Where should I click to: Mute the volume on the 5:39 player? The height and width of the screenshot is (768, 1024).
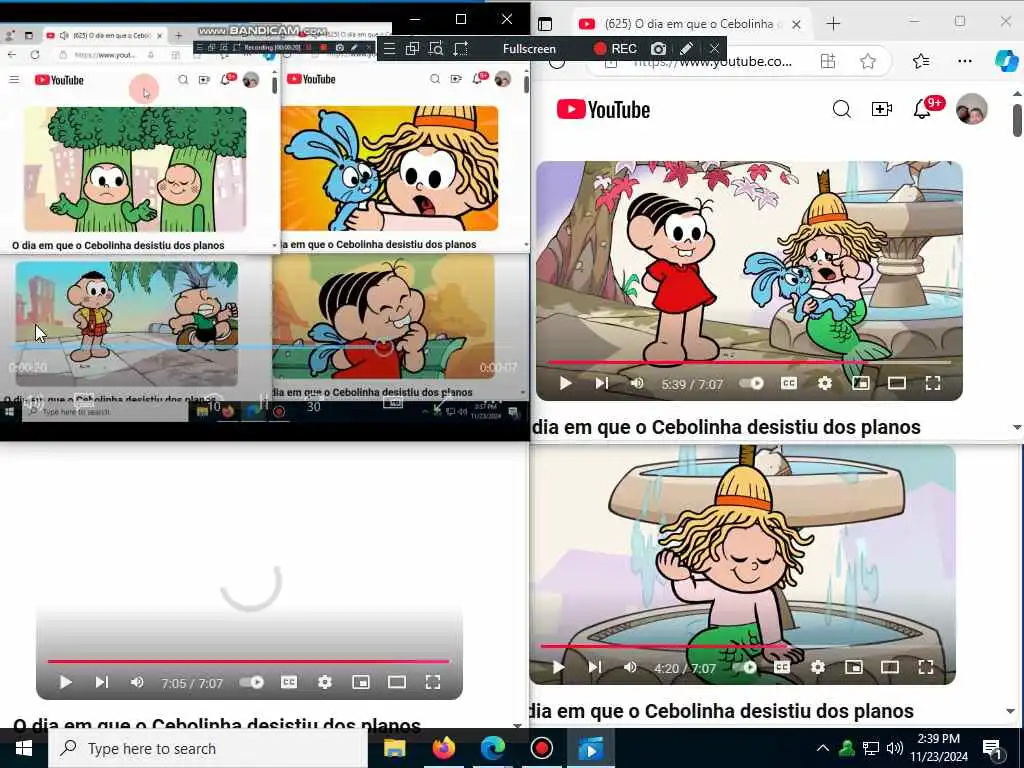coord(637,383)
